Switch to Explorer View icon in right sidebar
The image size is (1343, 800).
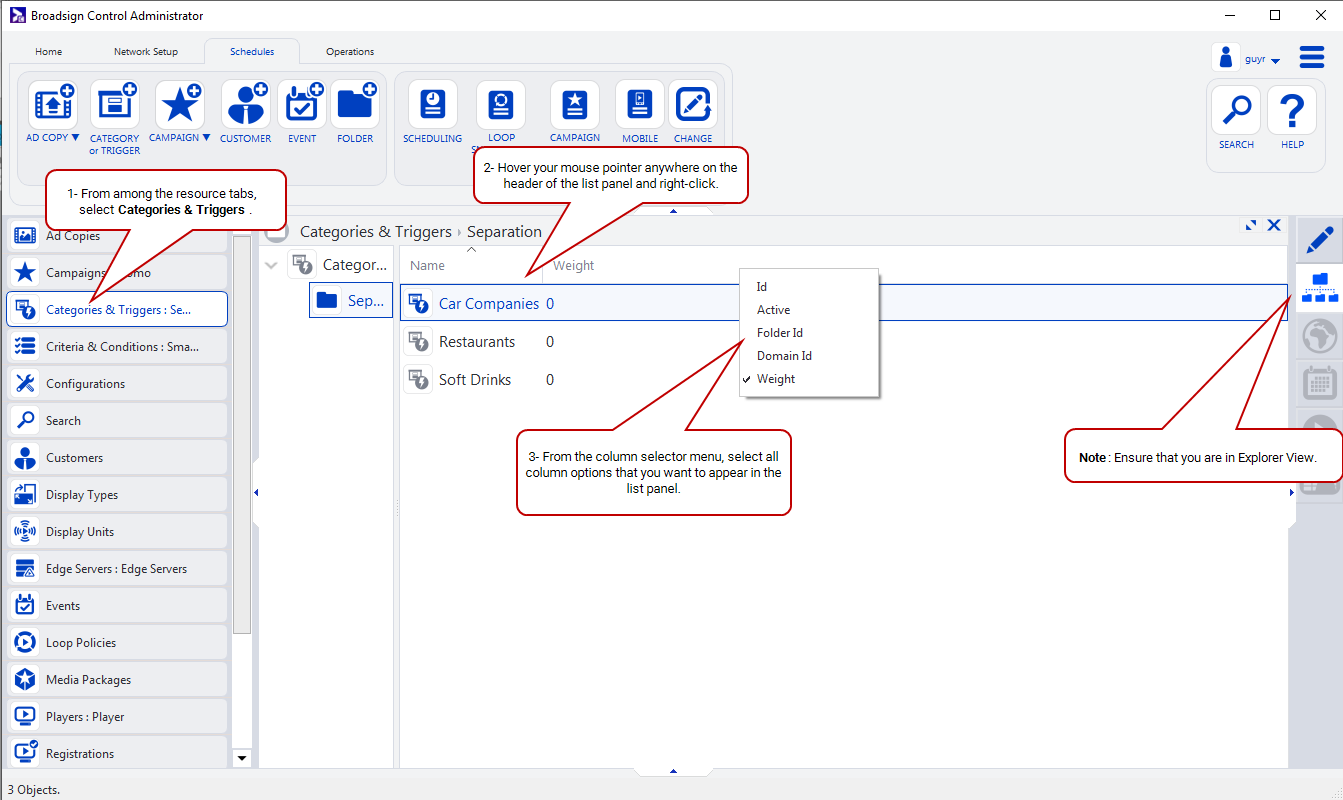[1319, 287]
